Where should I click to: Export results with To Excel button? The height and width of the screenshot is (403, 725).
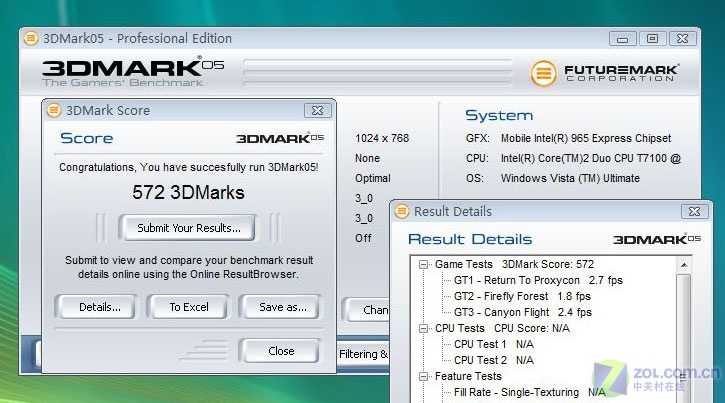point(189,307)
